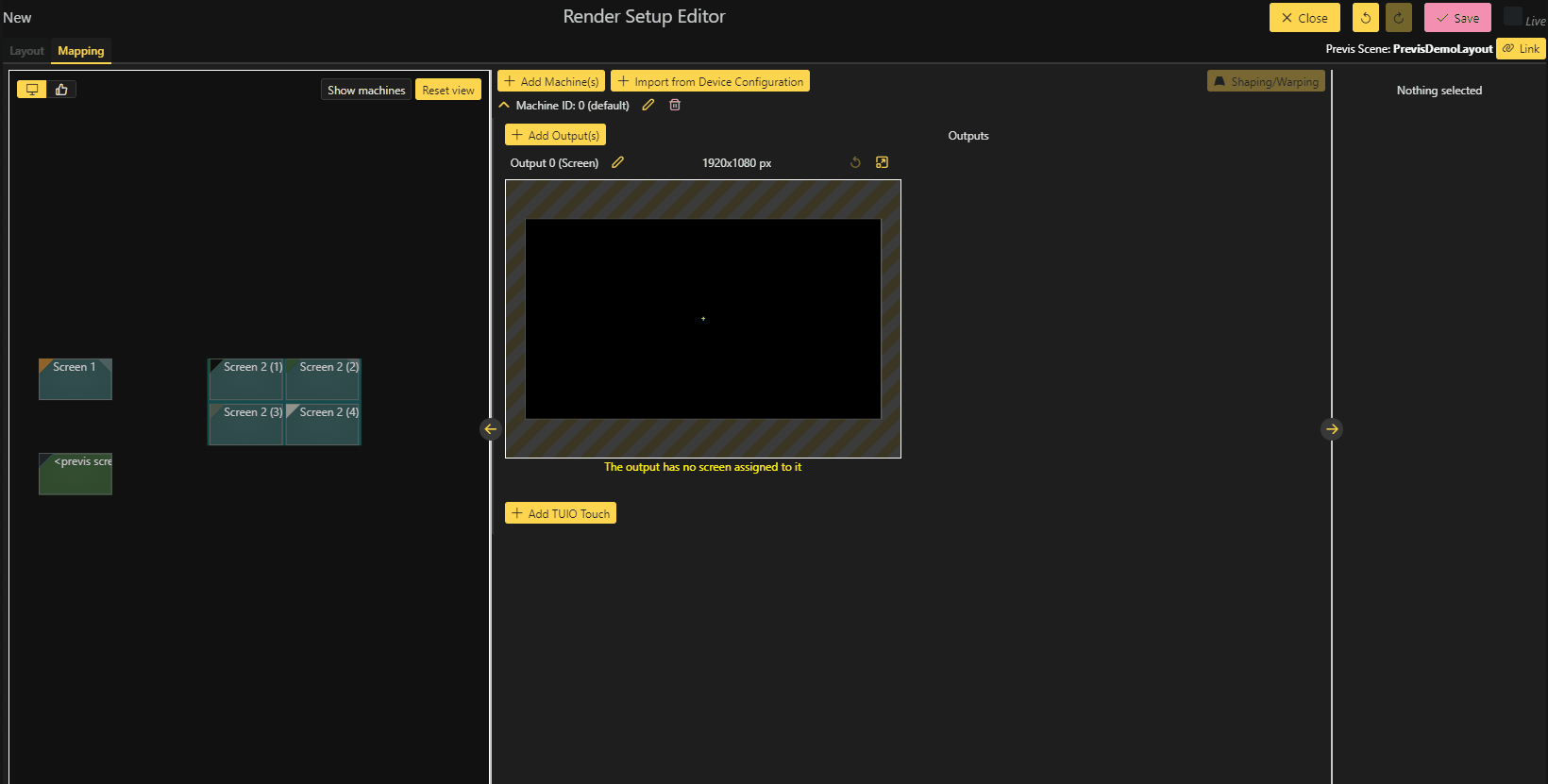Viewport: 1548px width, 784px height.
Task: Collapse the Machine ID 0 section
Action: click(x=504, y=105)
